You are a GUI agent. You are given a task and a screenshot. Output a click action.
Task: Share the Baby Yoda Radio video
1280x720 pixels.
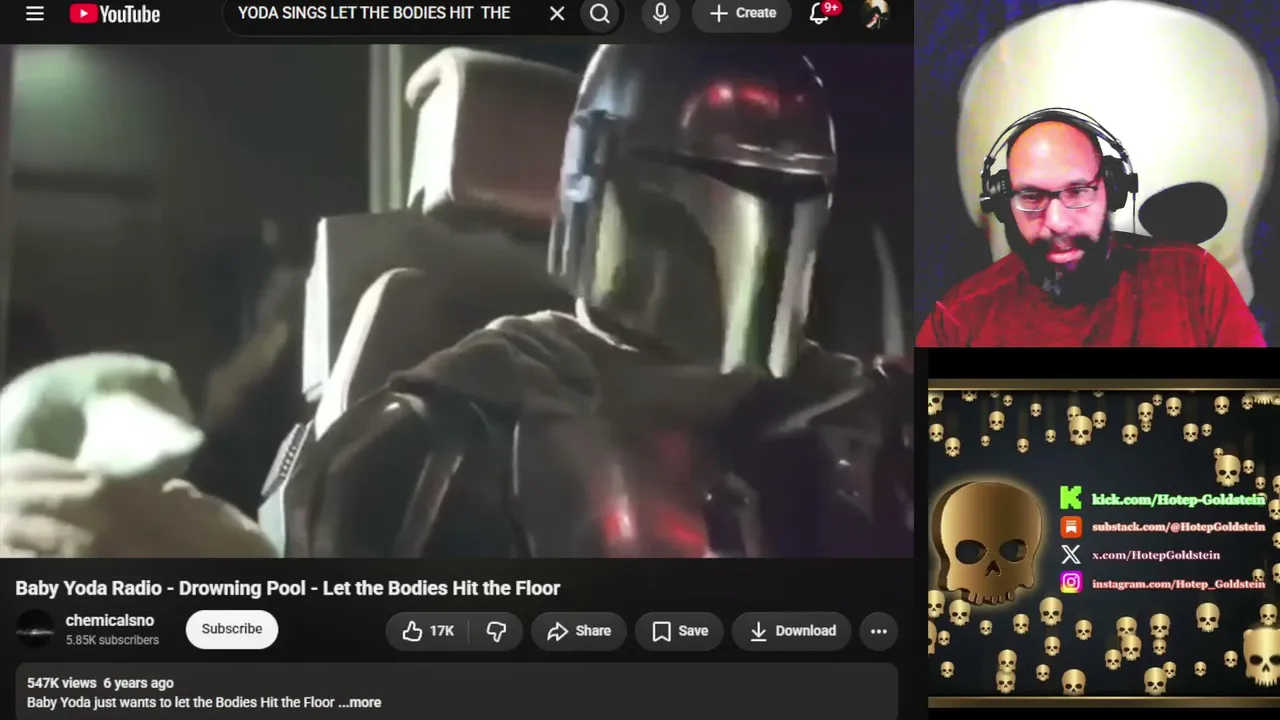pyautogui.click(x=579, y=631)
